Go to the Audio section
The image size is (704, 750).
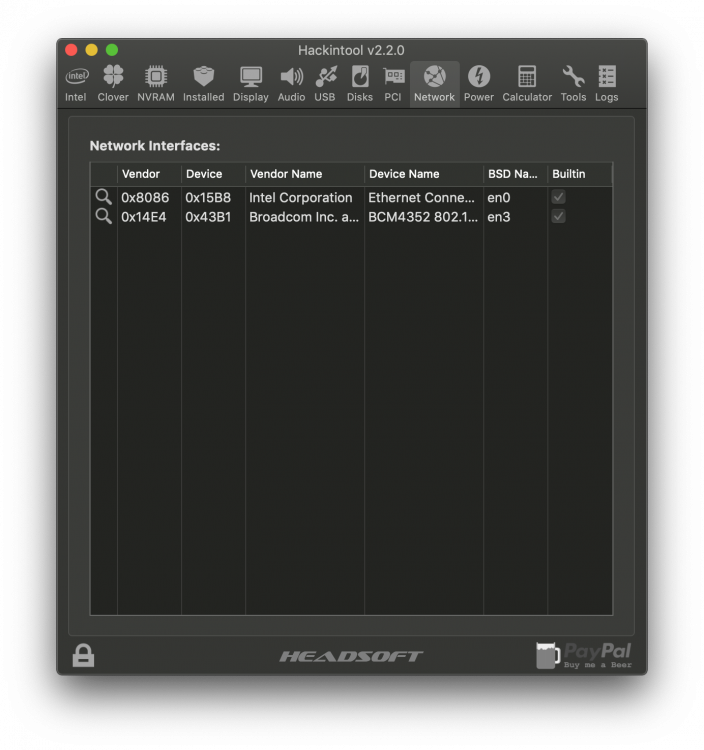(x=291, y=84)
